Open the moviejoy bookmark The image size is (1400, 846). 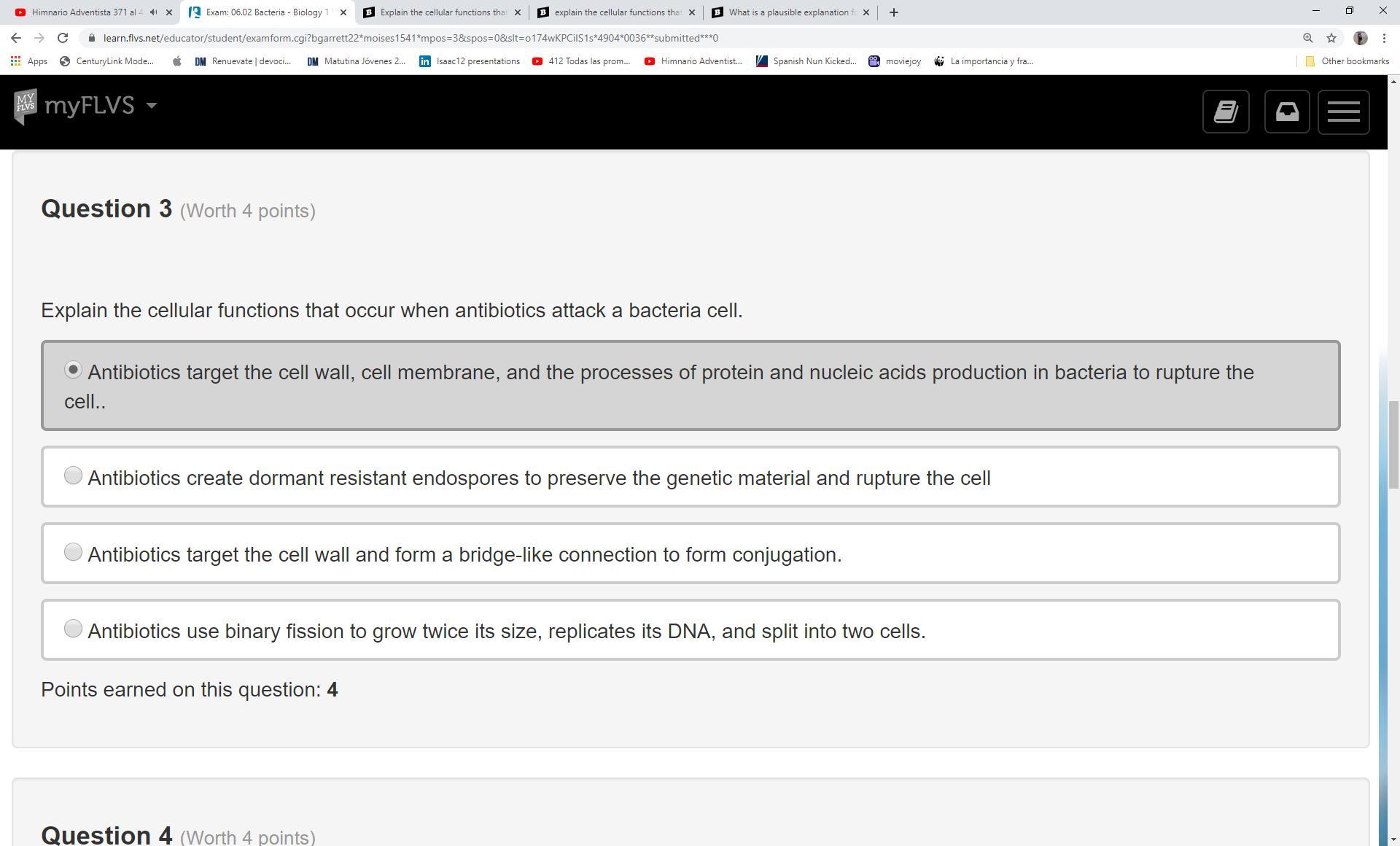click(895, 61)
